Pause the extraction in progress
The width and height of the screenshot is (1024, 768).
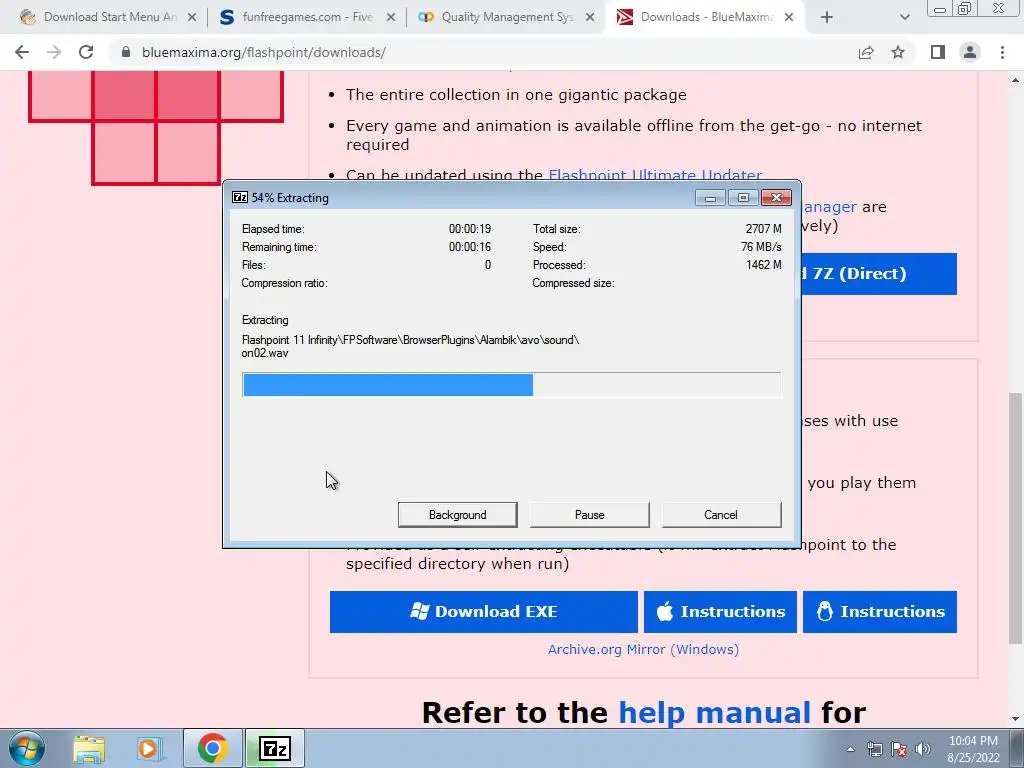589,515
